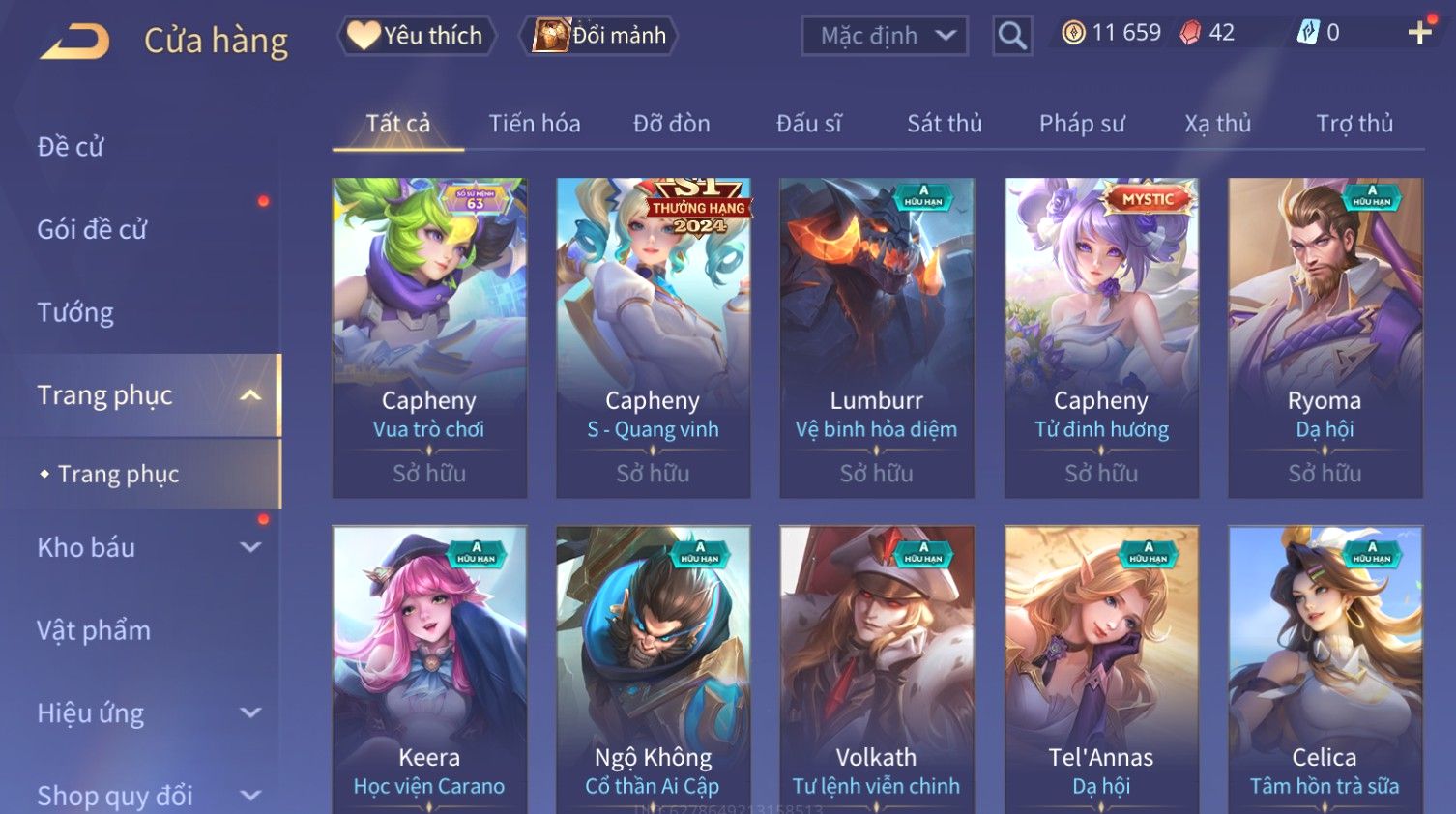Click the red ruby currency icon

pos(1190,33)
